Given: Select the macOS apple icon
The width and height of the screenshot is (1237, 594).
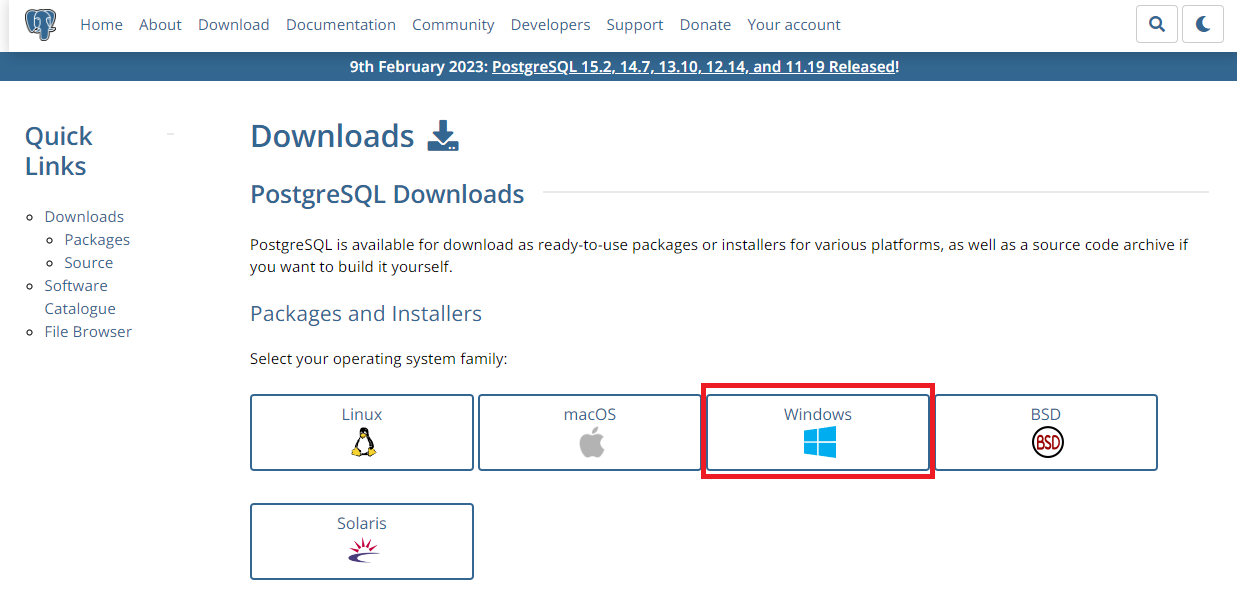Looking at the screenshot, I should pyautogui.click(x=592, y=441).
